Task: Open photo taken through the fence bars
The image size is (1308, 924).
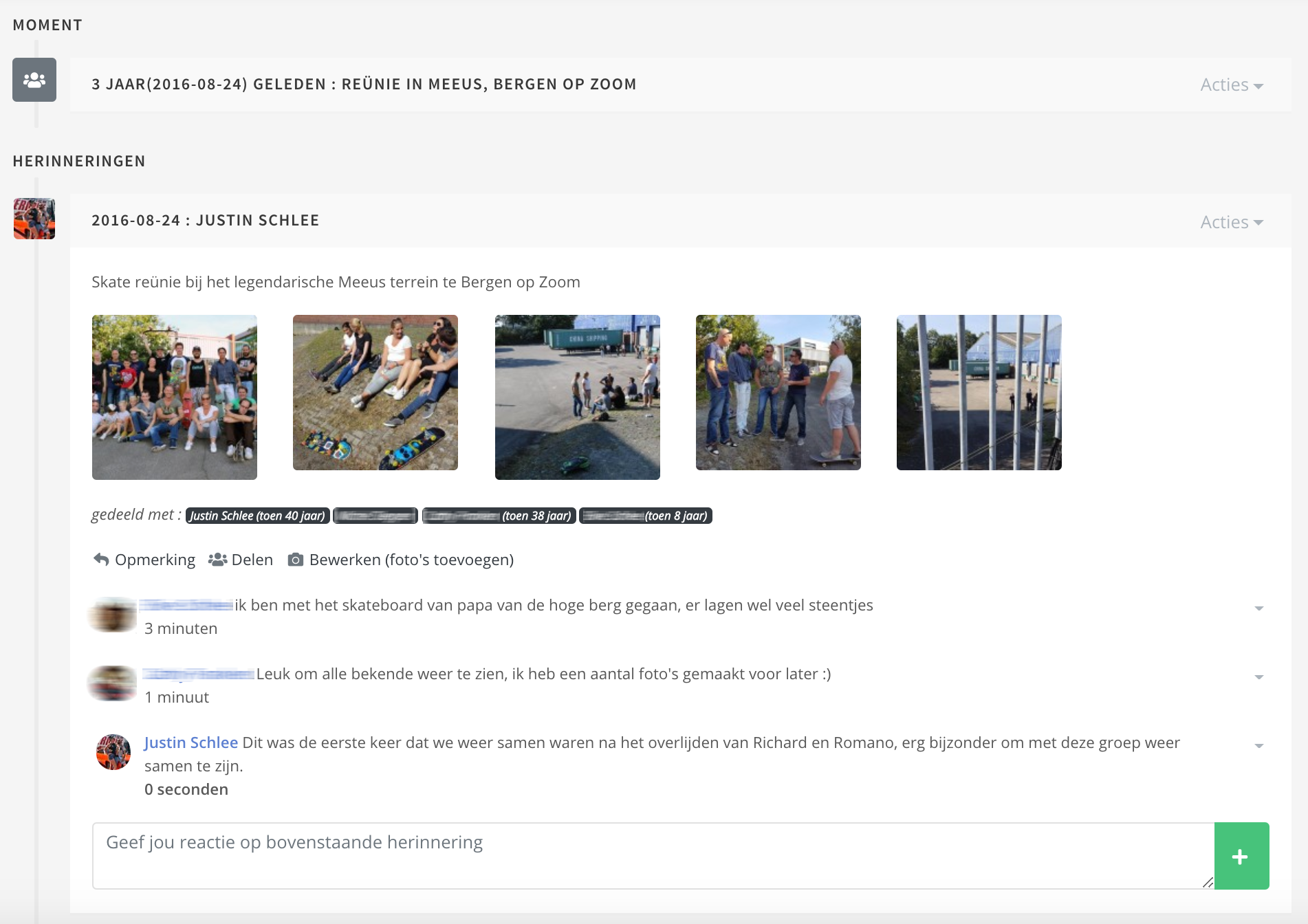Action: [x=979, y=393]
